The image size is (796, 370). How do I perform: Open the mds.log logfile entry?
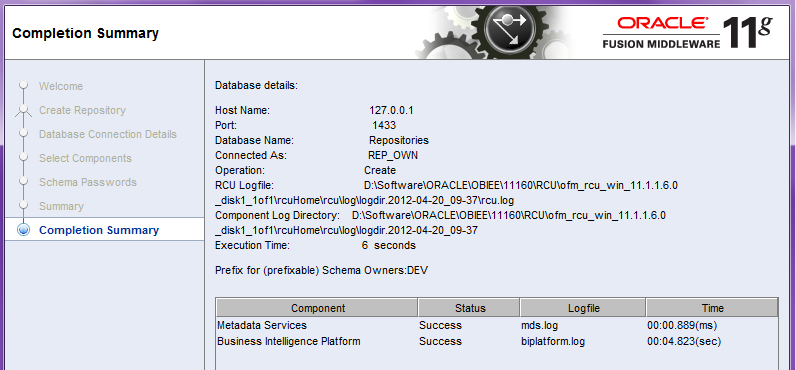(536, 325)
